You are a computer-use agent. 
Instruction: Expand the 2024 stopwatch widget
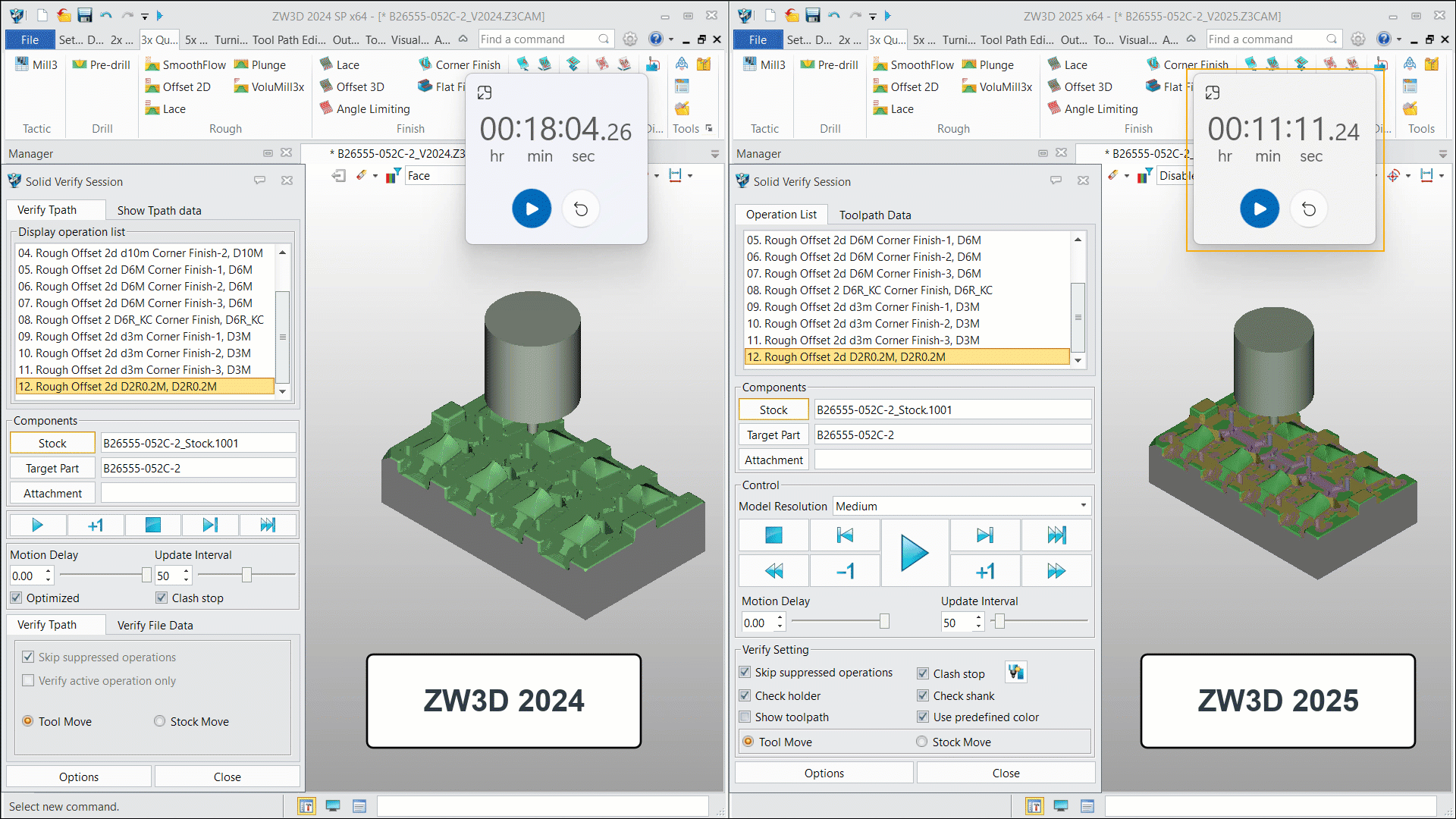(x=485, y=93)
